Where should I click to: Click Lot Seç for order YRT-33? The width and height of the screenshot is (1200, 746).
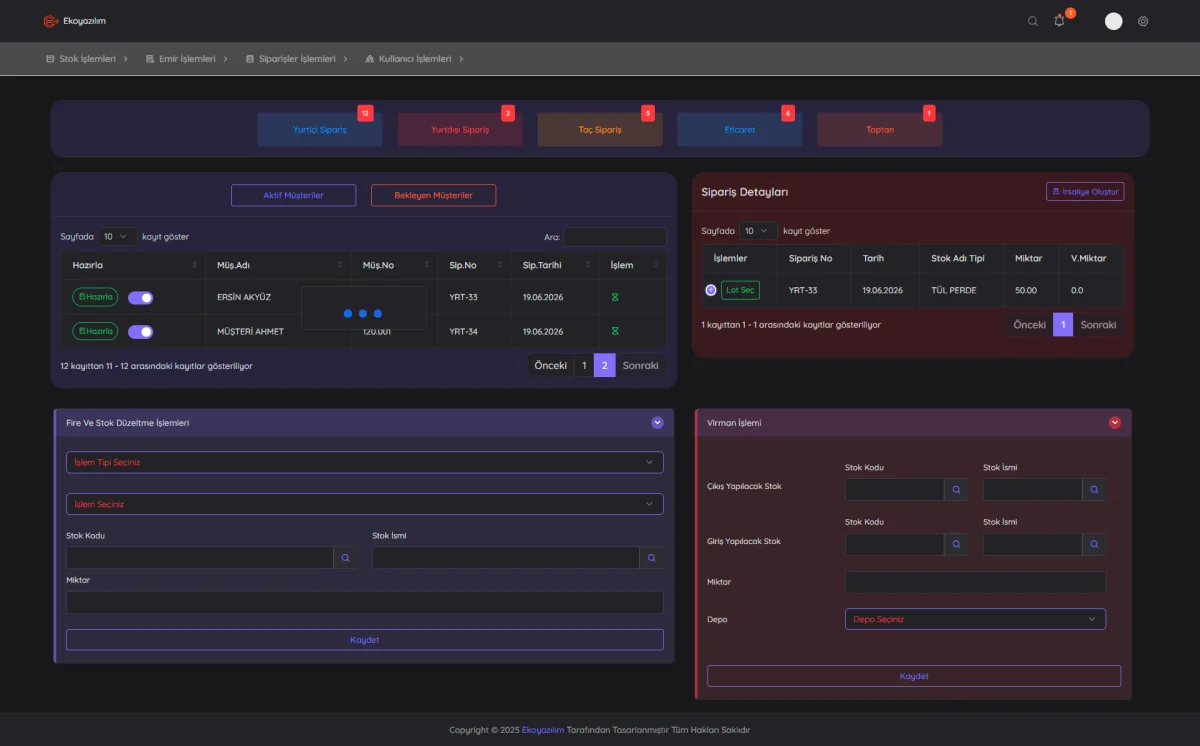(x=741, y=290)
